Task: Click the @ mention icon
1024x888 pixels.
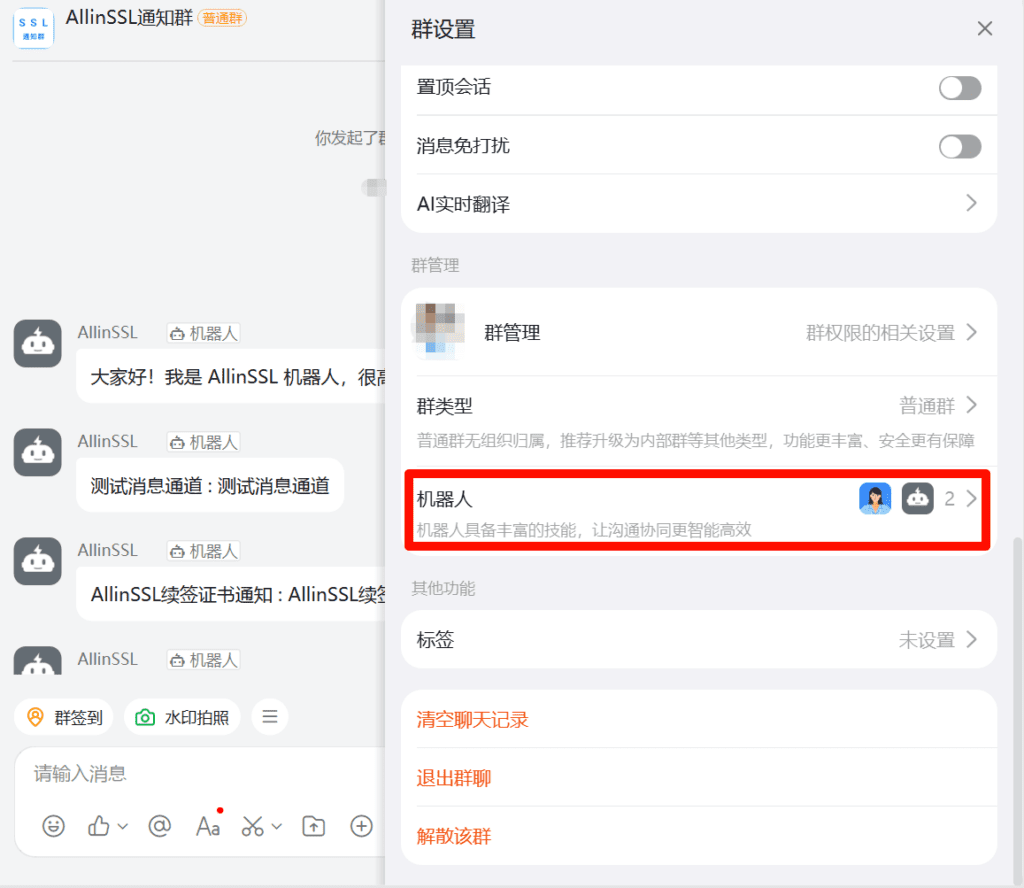Action: click(x=159, y=826)
